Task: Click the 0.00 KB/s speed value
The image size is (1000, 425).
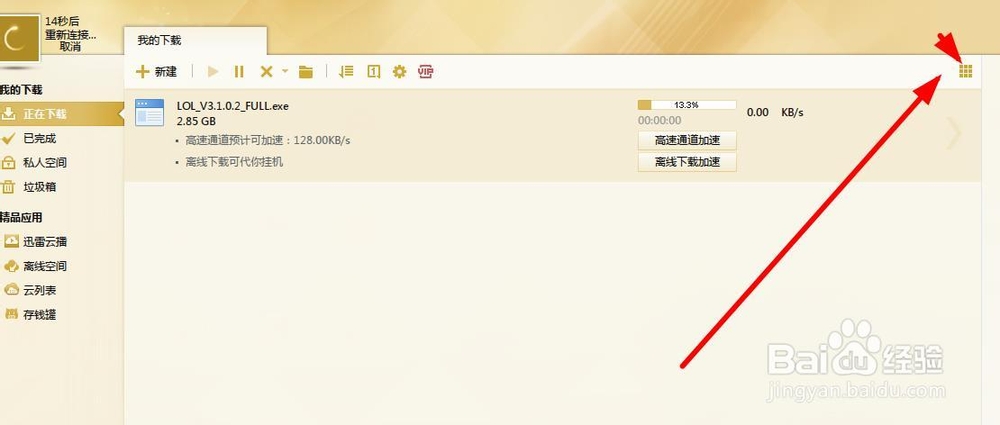Action: point(775,112)
